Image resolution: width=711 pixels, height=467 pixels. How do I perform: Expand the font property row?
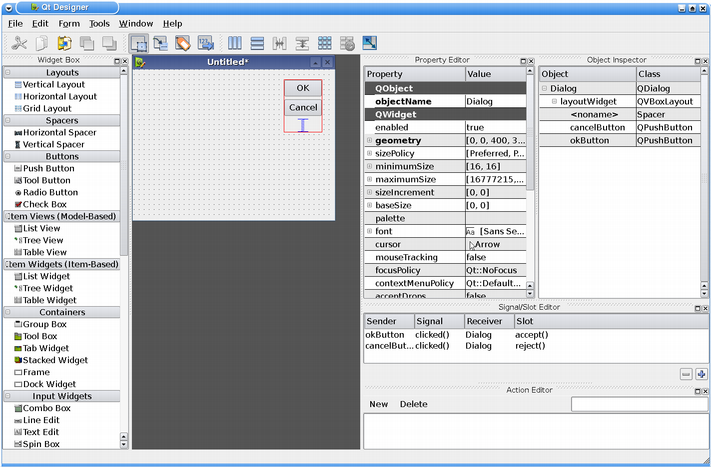[369, 231]
